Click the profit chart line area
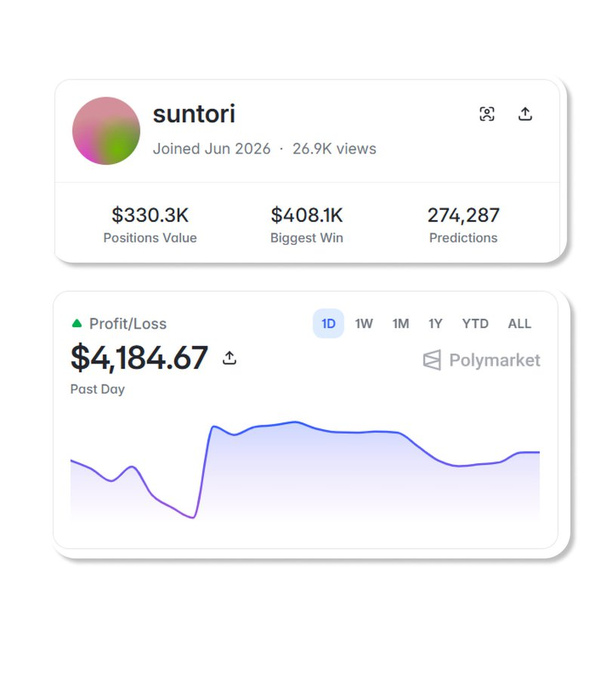The image size is (595, 680). tap(305, 470)
